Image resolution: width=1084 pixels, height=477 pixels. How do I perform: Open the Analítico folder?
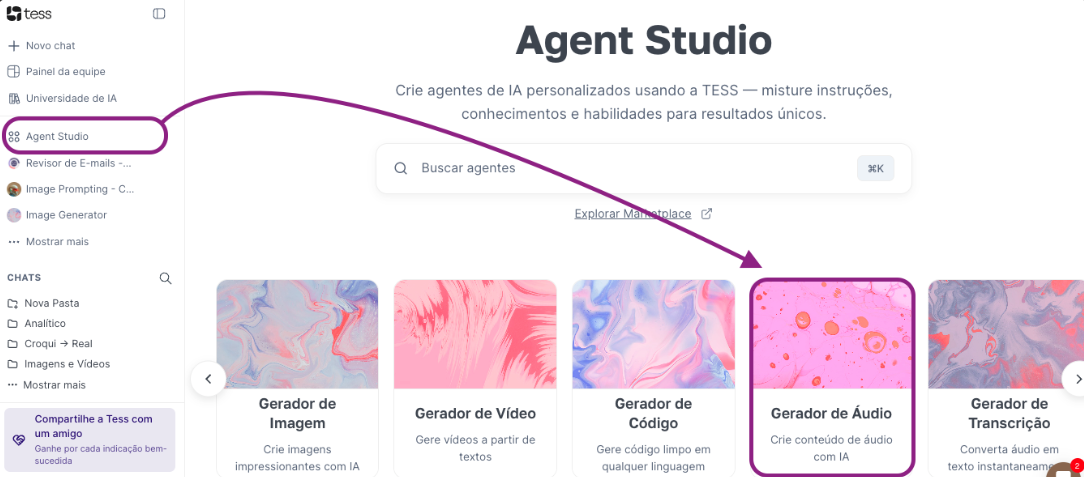coord(37,324)
